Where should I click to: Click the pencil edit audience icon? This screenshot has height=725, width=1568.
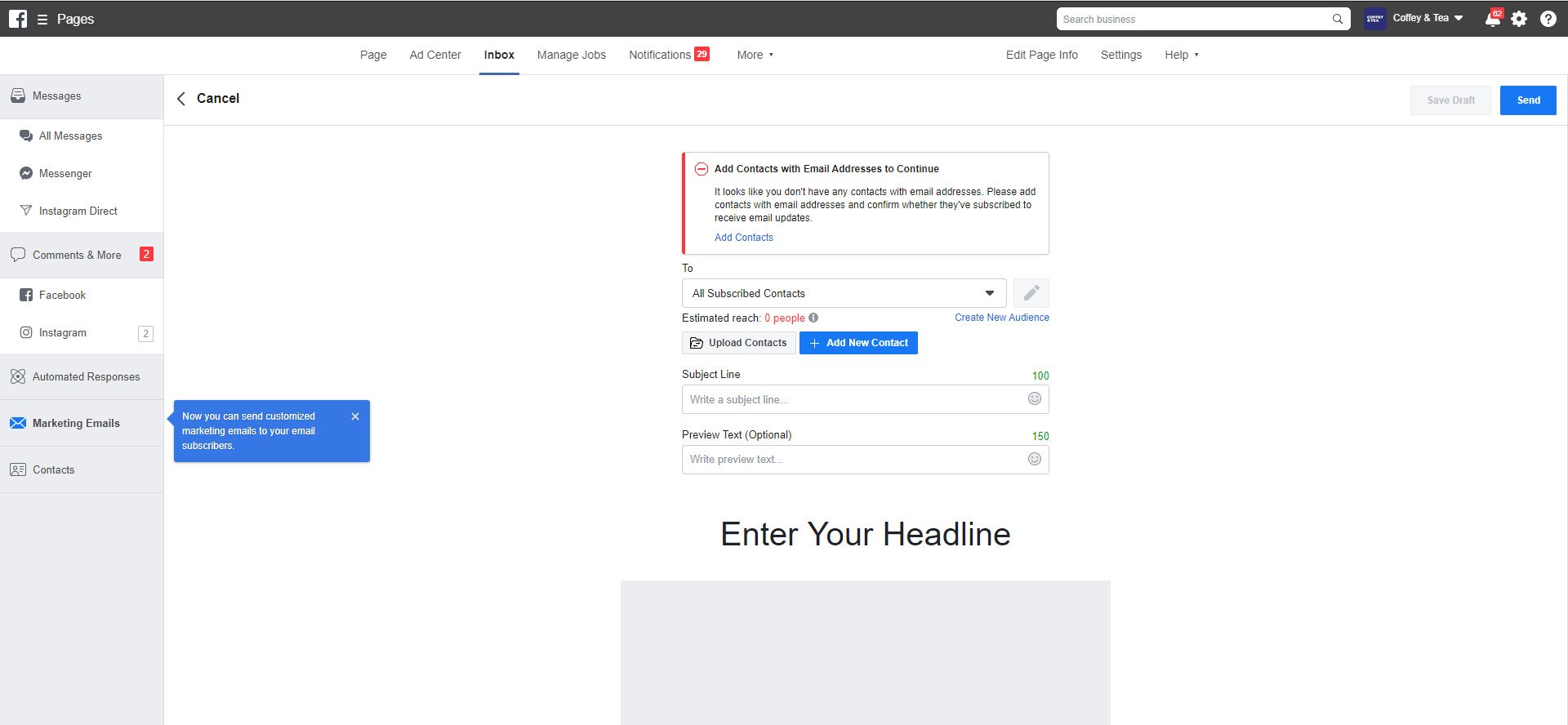coord(1031,293)
